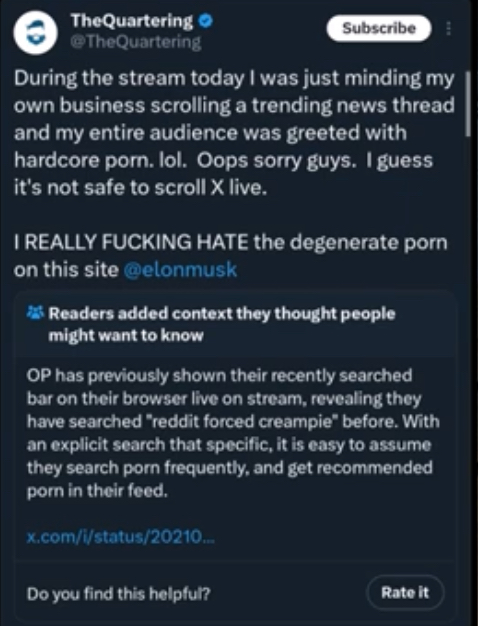Open the x.com/i/status source link
Viewport: 478px width, 626px height.
click(x=121, y=537)
